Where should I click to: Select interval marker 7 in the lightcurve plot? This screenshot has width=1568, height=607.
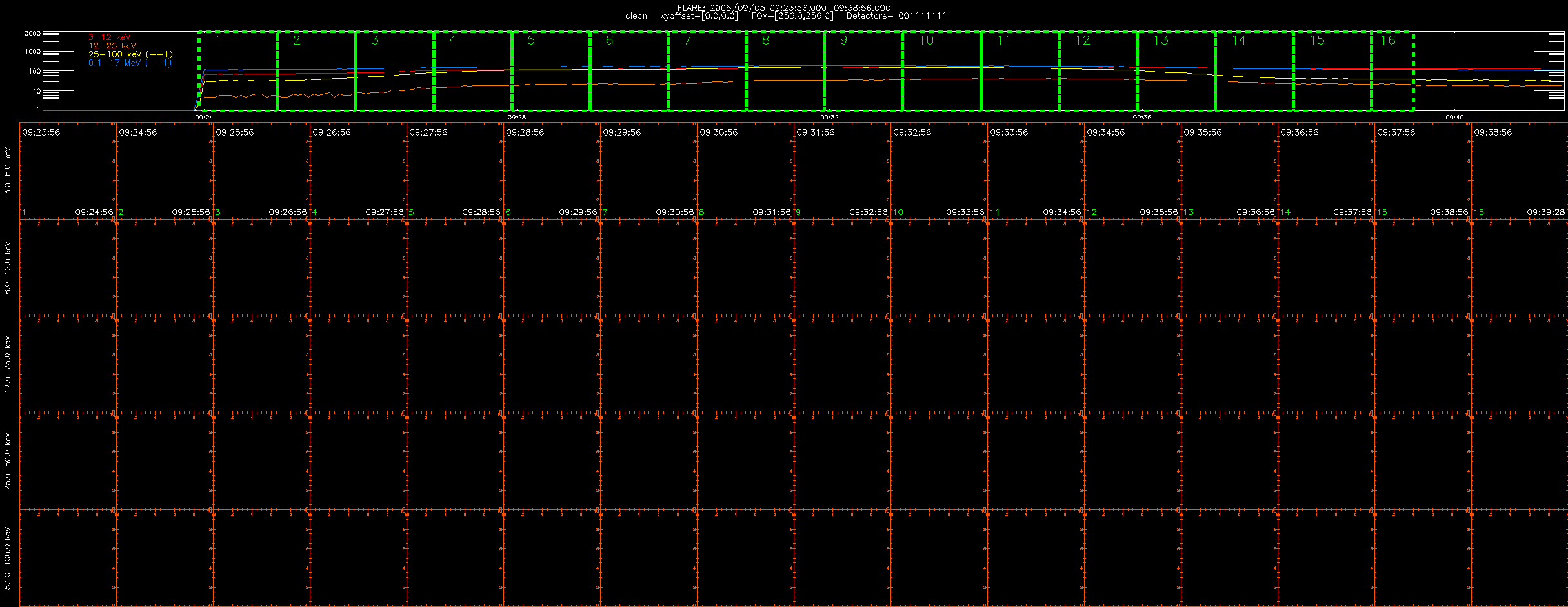(688, 41)
